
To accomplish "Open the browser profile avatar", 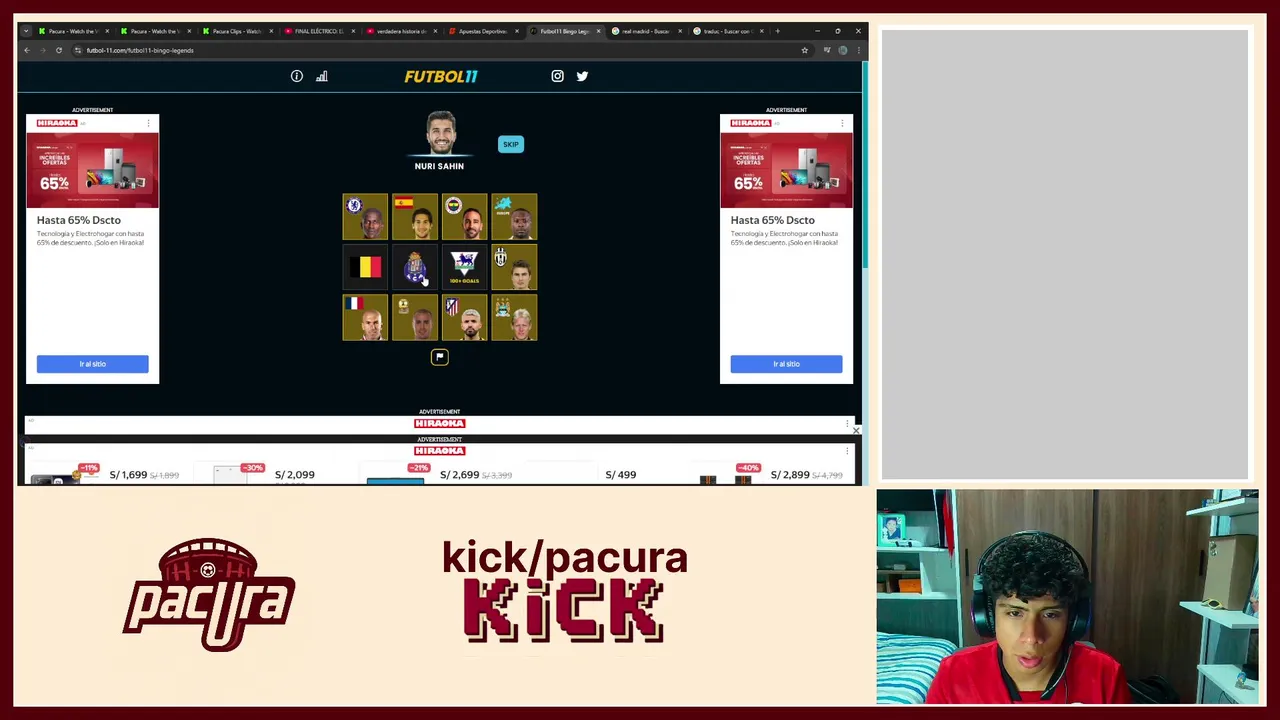I will click(843, 50).
